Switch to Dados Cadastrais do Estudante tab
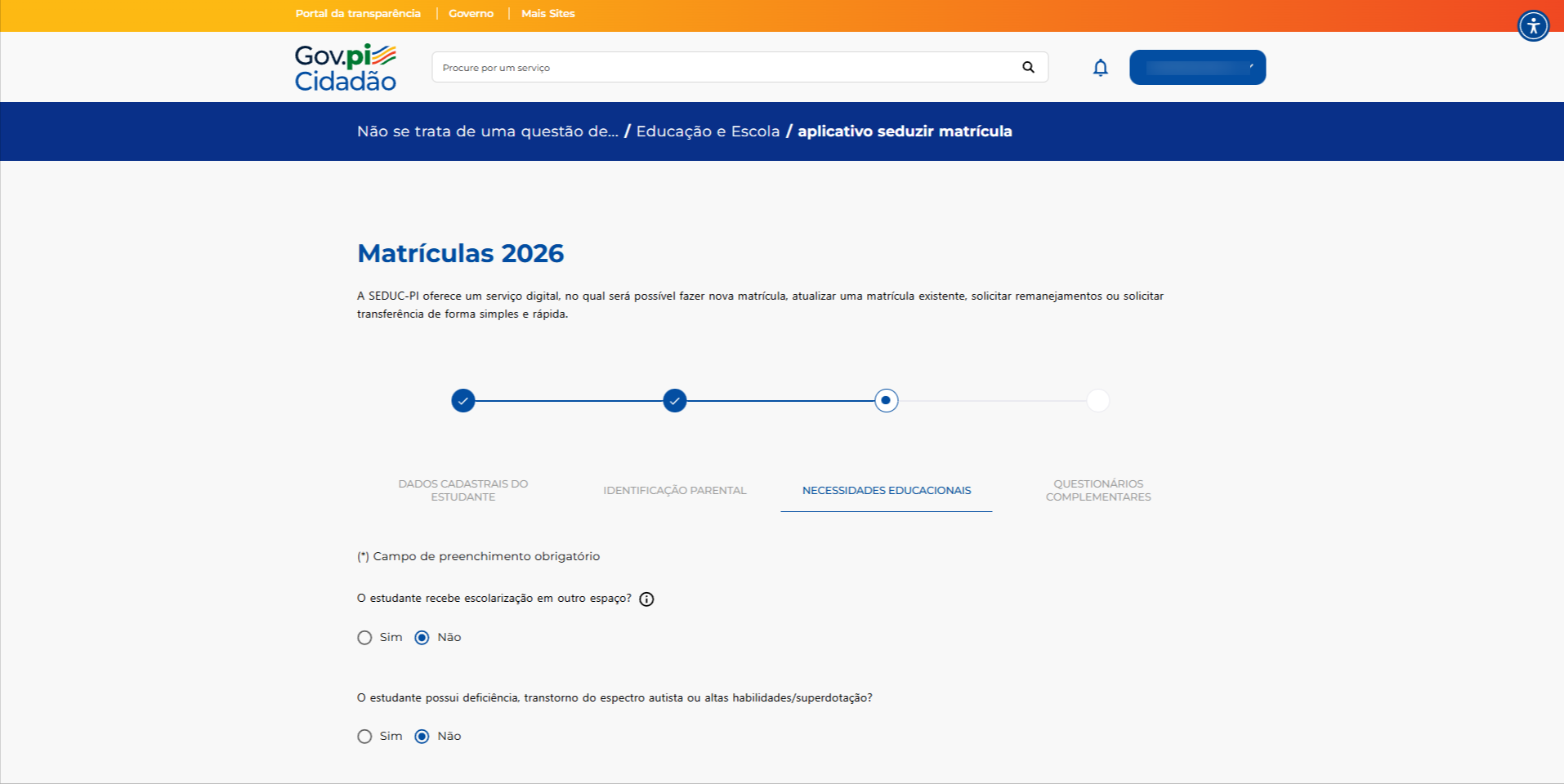 click(x=463, y=491)
